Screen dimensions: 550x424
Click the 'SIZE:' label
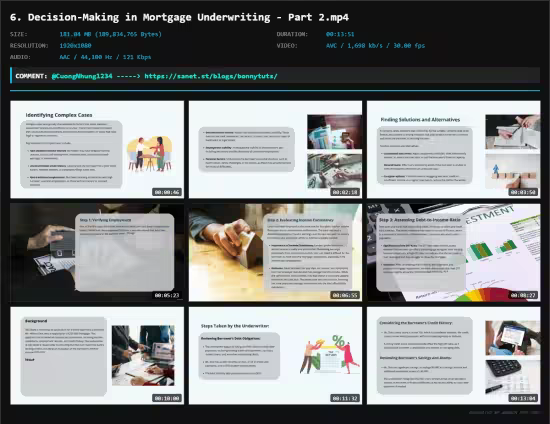pos(19,34)
